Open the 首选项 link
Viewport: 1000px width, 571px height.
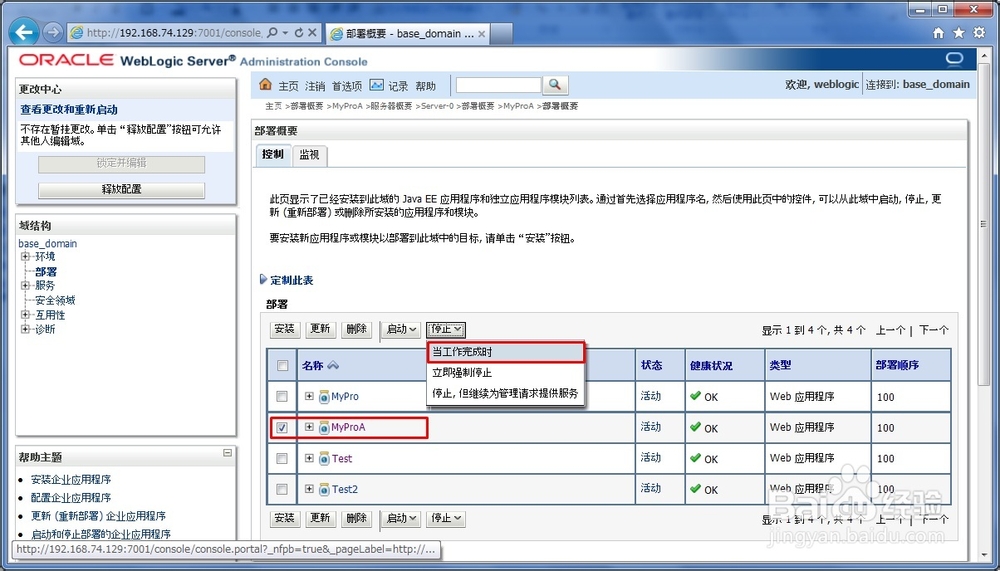click(x=347, y=85)
